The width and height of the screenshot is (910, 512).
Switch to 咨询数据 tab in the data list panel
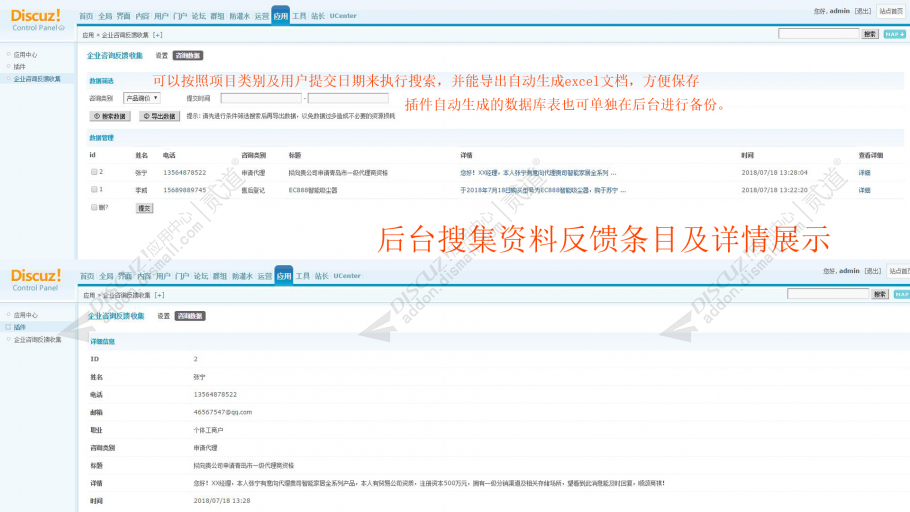coord(187,56)
